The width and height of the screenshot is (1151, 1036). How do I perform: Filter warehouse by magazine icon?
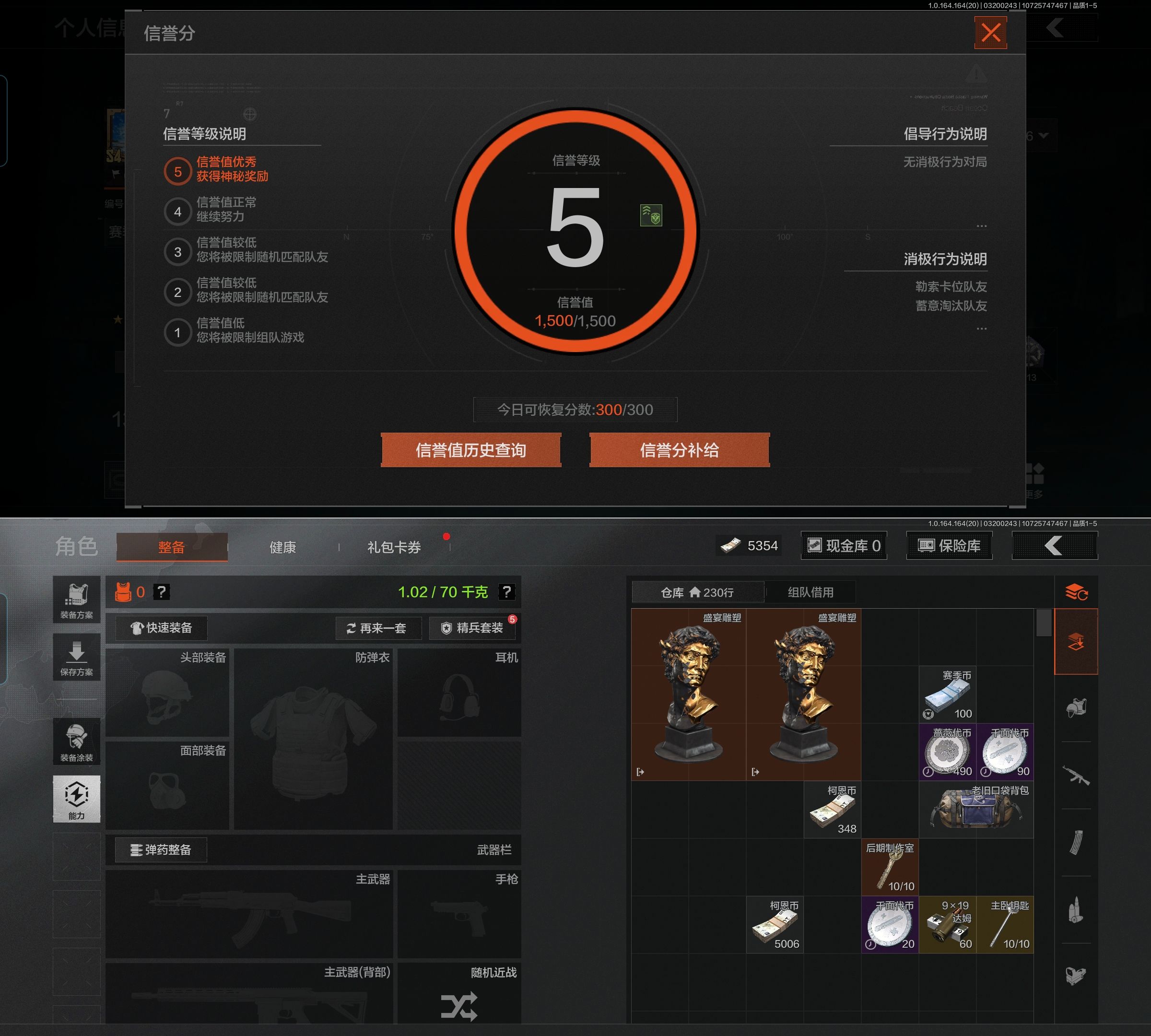click(1076, 842)
